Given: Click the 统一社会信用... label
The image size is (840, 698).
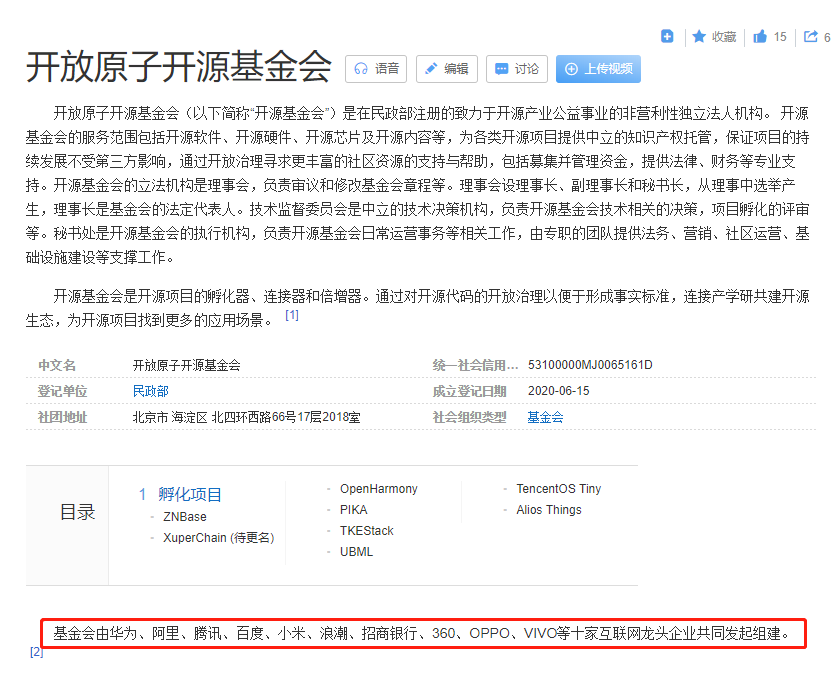Looking at the screenshot, I should (475, 365).
